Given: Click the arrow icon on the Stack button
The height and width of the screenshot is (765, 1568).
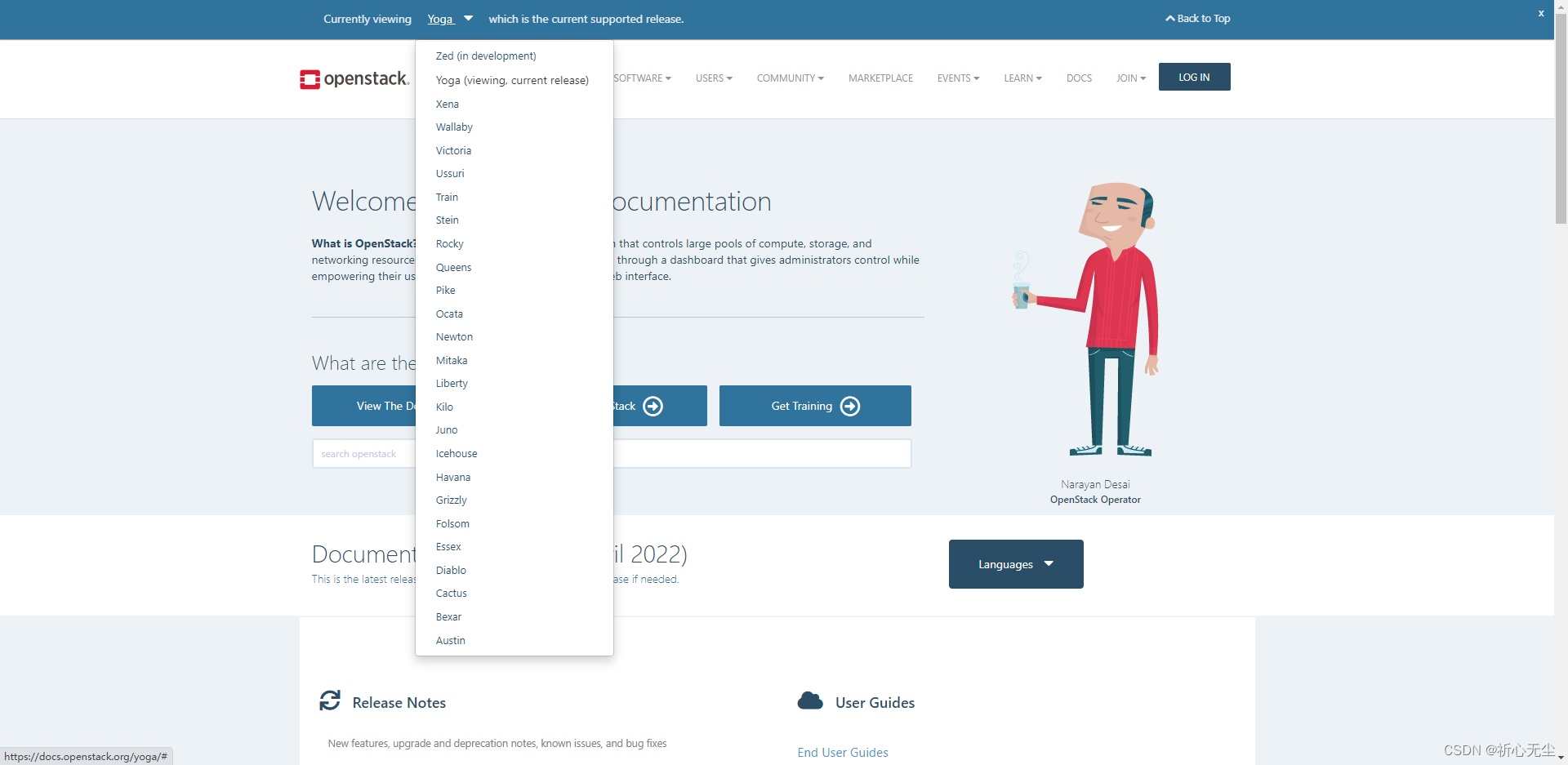Looking at the screenshot, I should [x=652, y=406].
